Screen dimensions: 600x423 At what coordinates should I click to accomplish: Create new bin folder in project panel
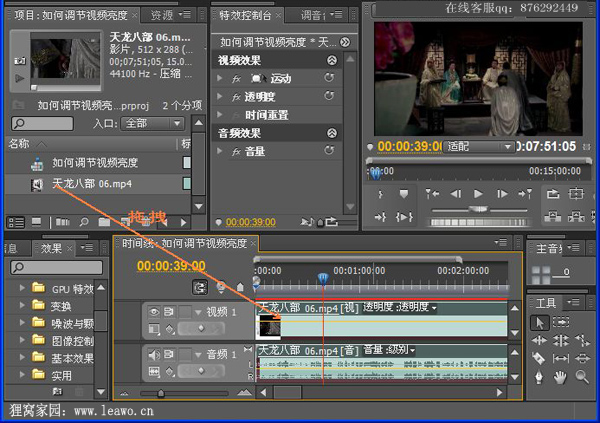click(104, 222)
